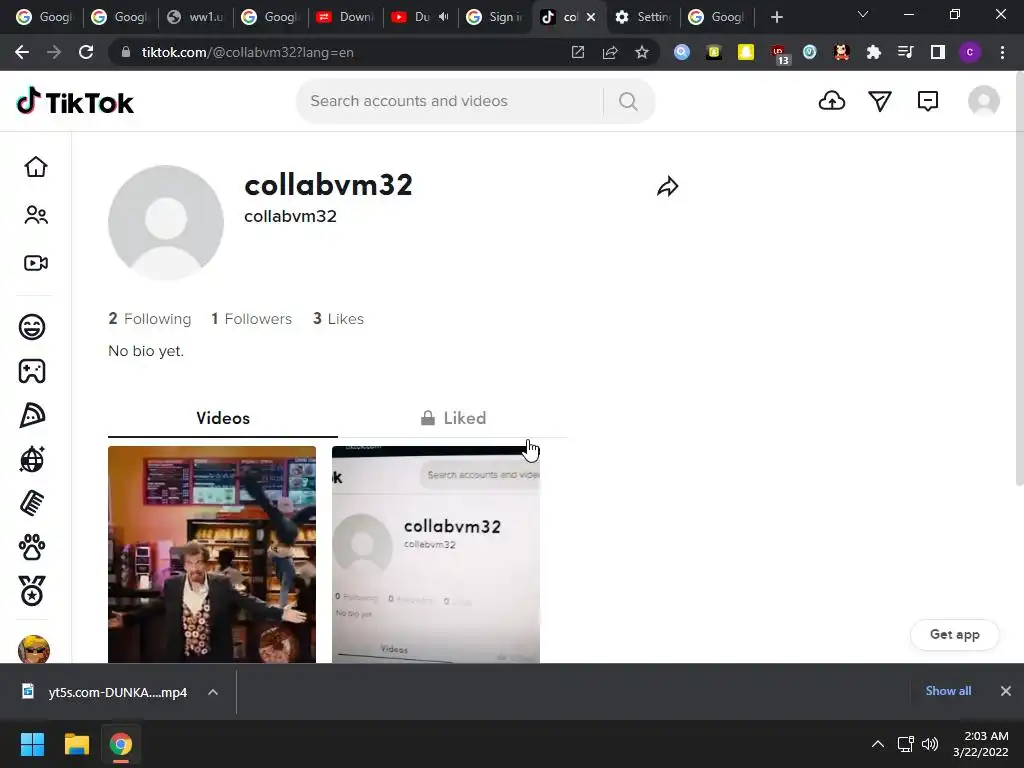Image resolution: width=1024 pixels, height=768 pixels.
Task: Click the page vertical scrollbar
Action: tap(1019, 281)
